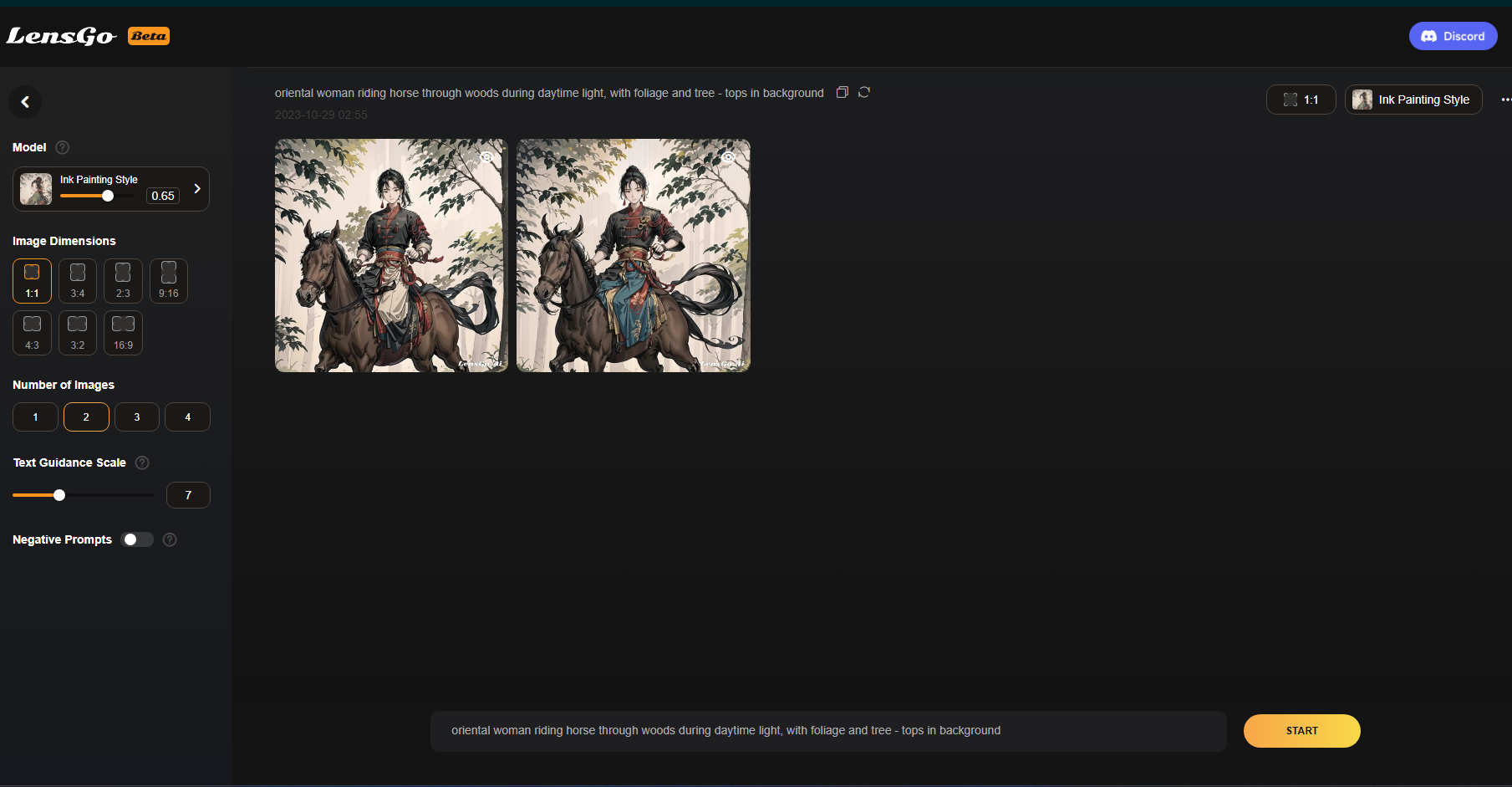The image size is (1512, 787).
Task: Click the Image Dimensions label
Action: pos(64,241)
